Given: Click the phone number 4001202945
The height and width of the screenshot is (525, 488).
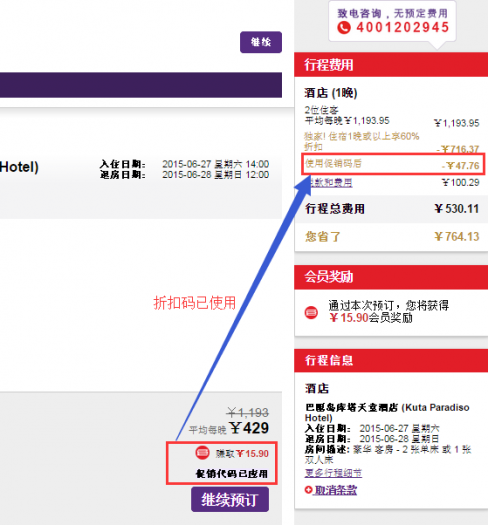Looking at the screenshot, I should 403,27.
